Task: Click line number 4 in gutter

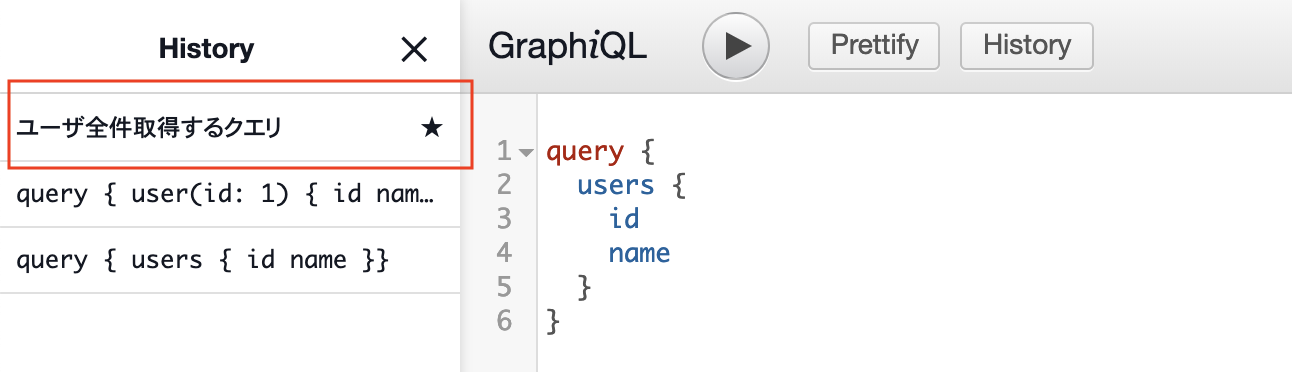Action: tap(503, 253)
